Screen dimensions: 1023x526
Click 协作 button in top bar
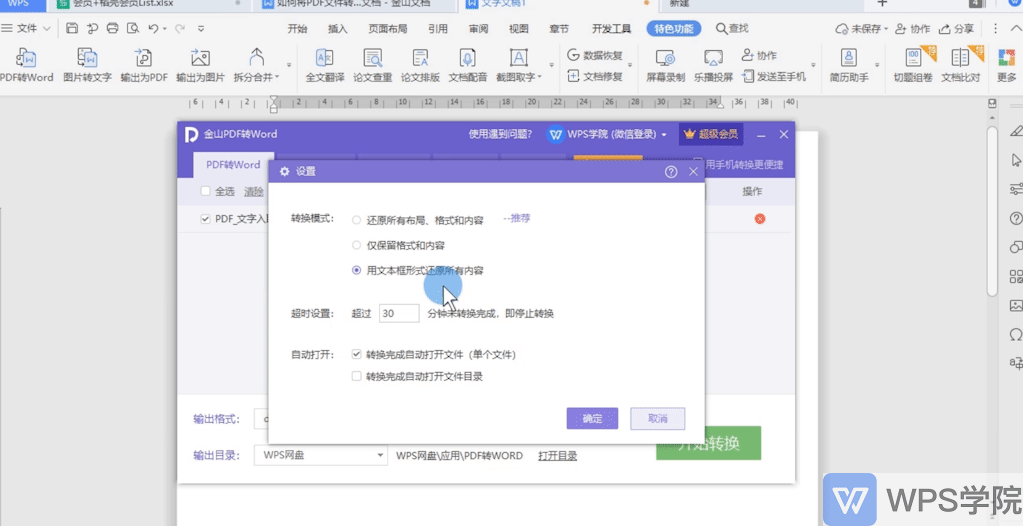coord(912,29)
